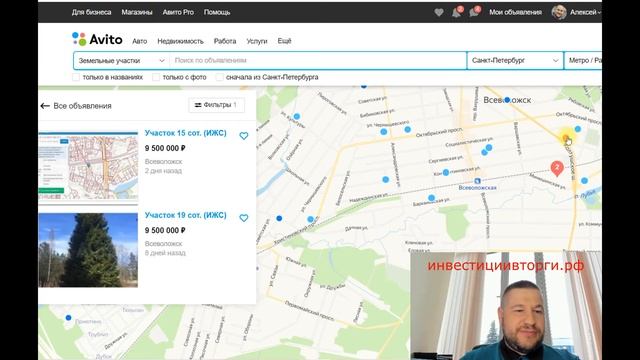Screen dimensions: 640x360
Task: Click the map marker on Константиновская ул.
Action: coord(446,172)
